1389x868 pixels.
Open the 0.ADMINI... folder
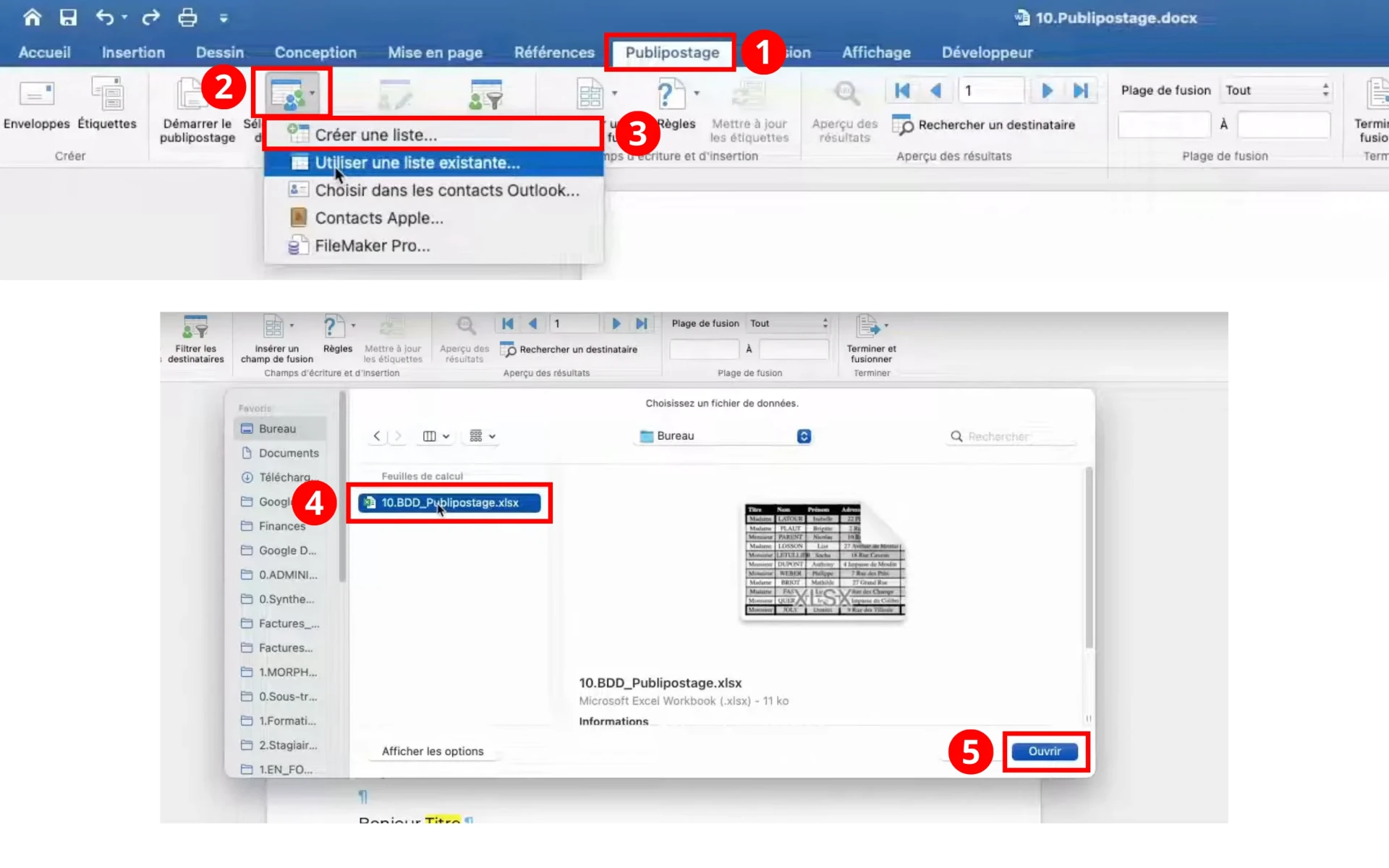(x=279, y=574)
